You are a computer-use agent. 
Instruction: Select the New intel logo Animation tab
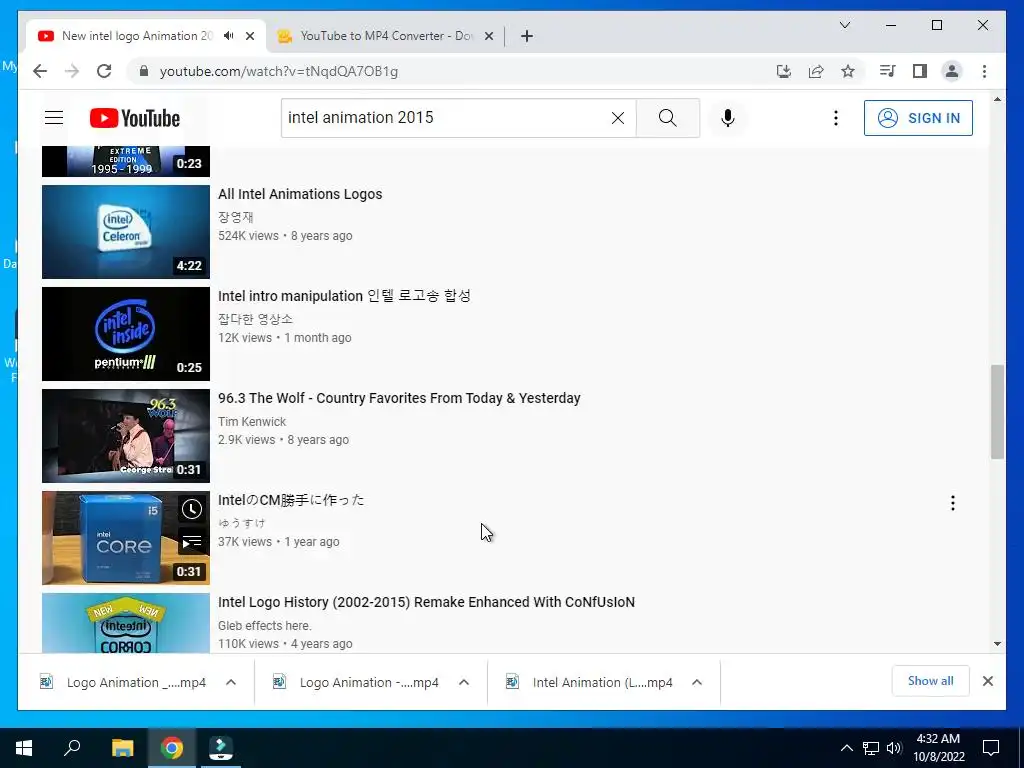137,36
